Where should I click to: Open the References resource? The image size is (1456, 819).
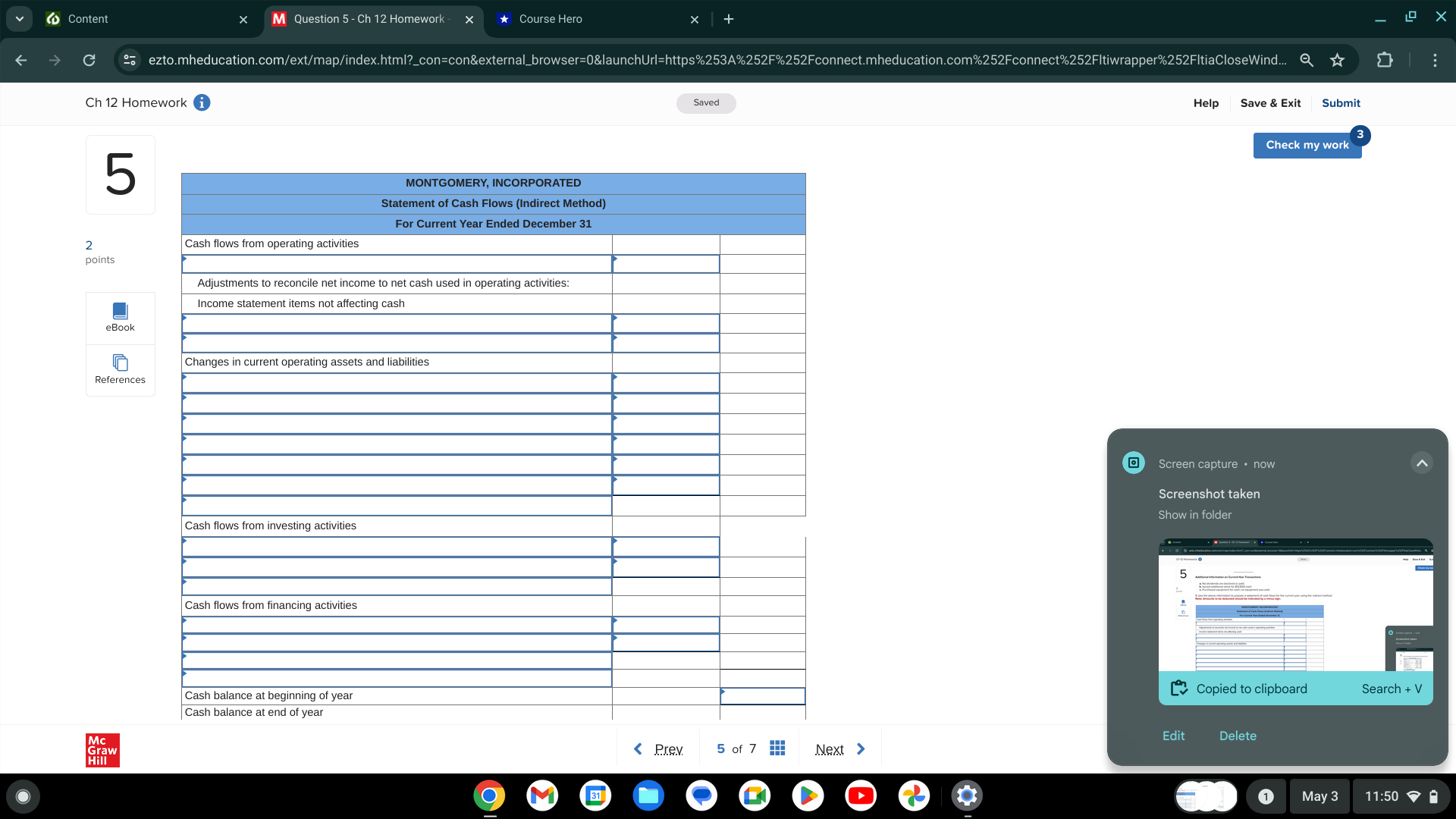(x=120, y=369)
